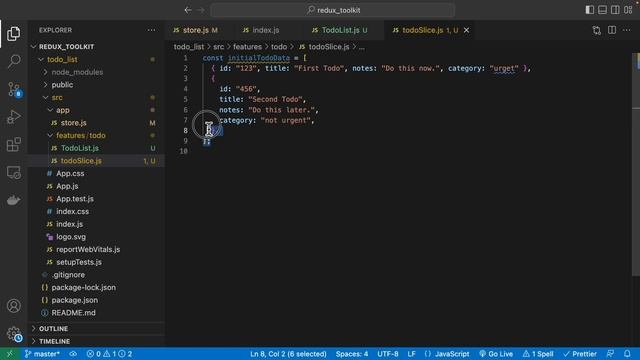Click the todo_list breadcrumb segment

[189, 47]
